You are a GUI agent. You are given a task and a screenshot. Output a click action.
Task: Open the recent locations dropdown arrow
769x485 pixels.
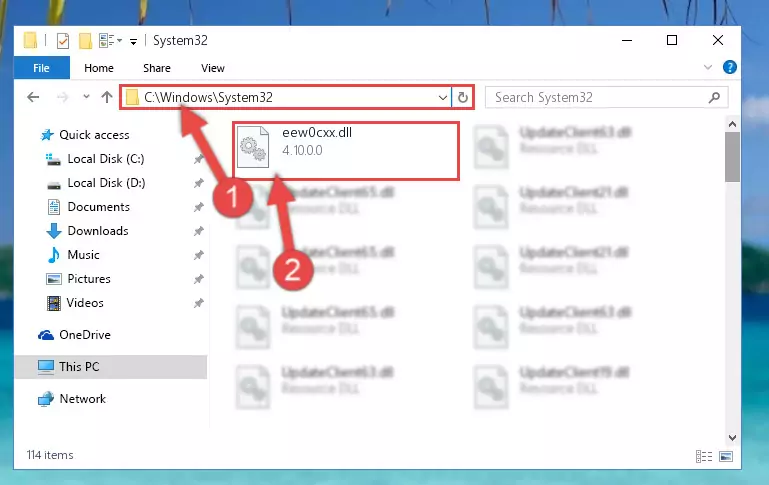86,97
